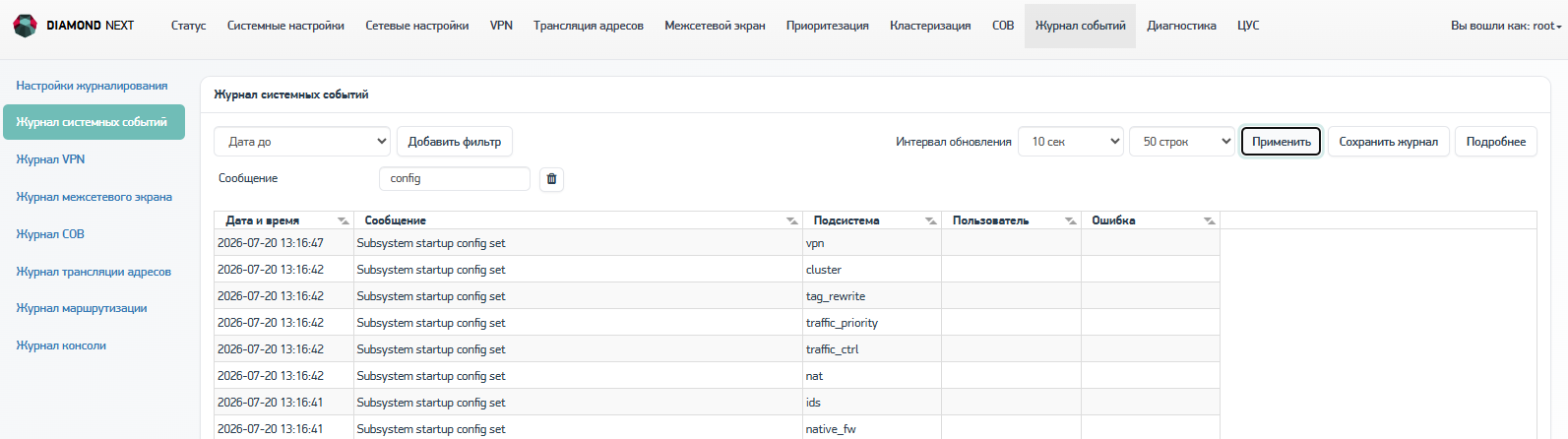The image size is (1568, 439).
Task: Click the Сообщение filter input containing config
Action: pos(454,178)
